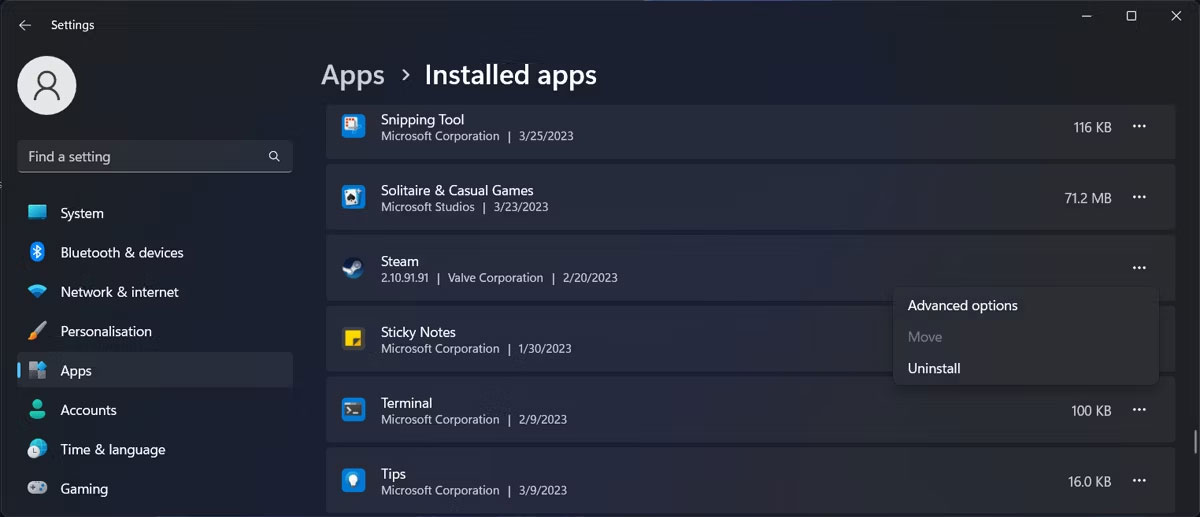Click the 100 KB size value
Screen dimensions: 1200x517
pyautogui.click(x=1091, y=410)
